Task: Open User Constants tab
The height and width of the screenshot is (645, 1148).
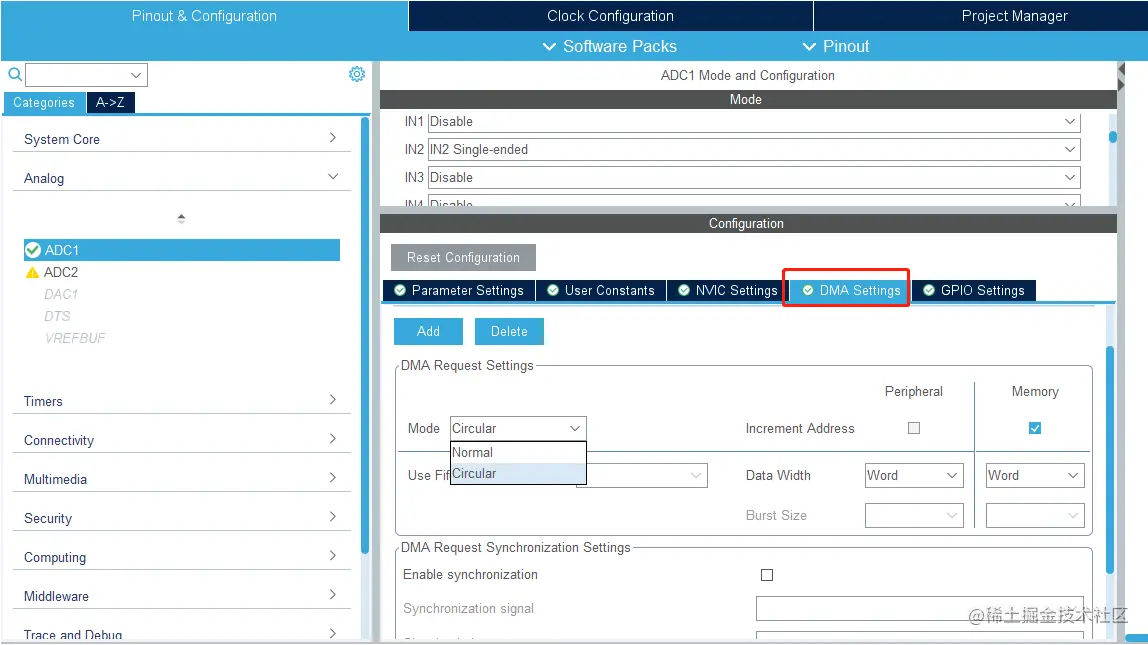Action: tap(601, 291)
